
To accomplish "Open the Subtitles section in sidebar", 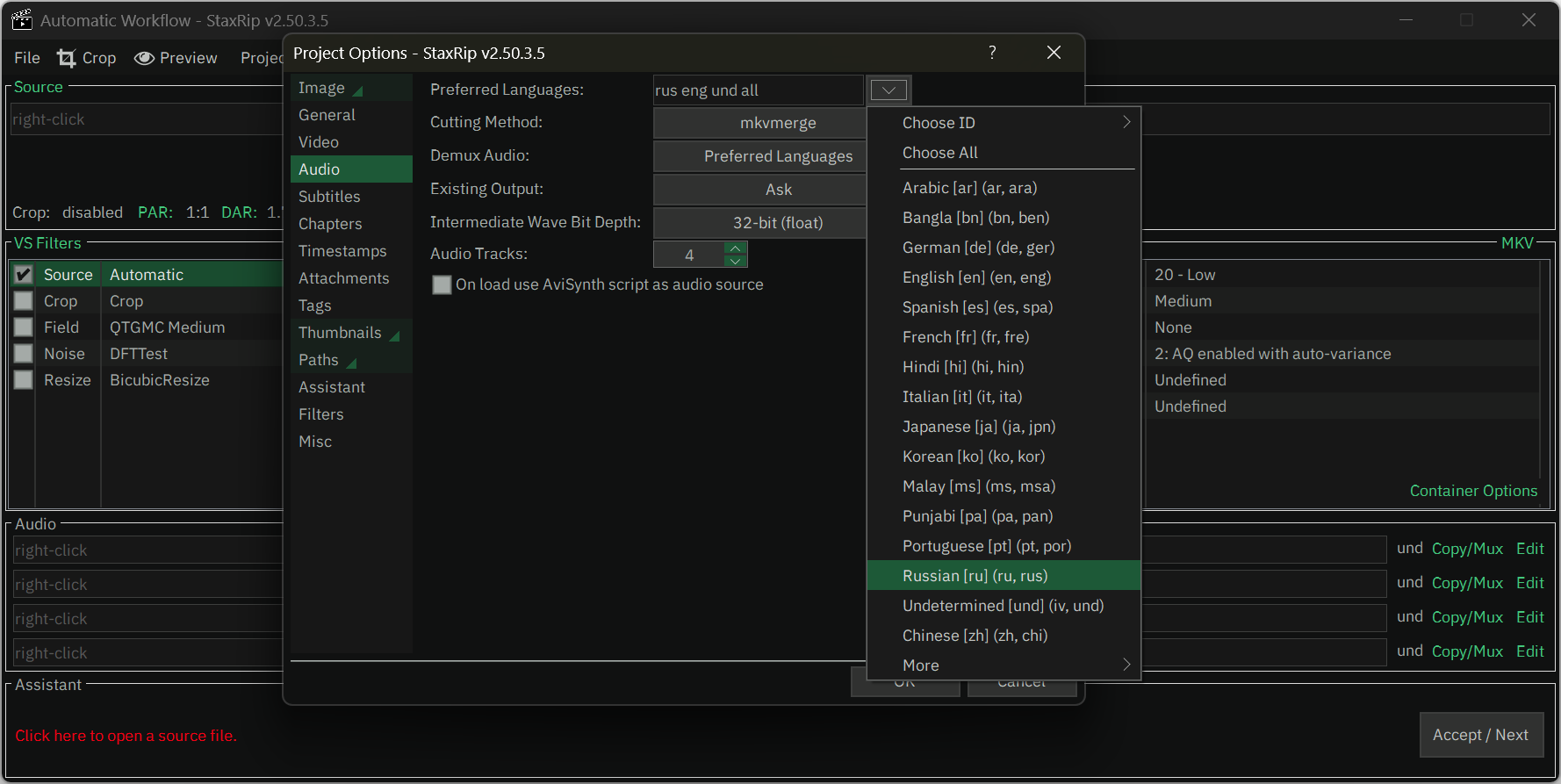I will click(329, 197).
